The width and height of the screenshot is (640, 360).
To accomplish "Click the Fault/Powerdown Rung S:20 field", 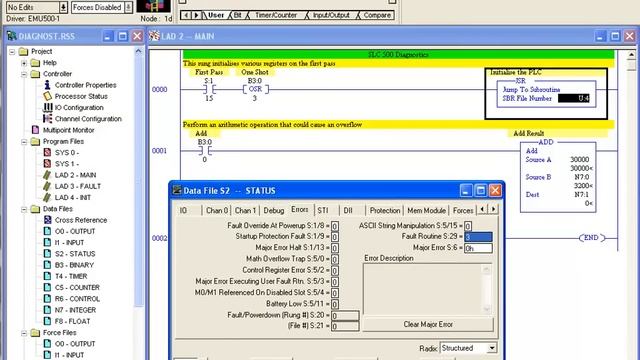I will [x=345, y=316].
